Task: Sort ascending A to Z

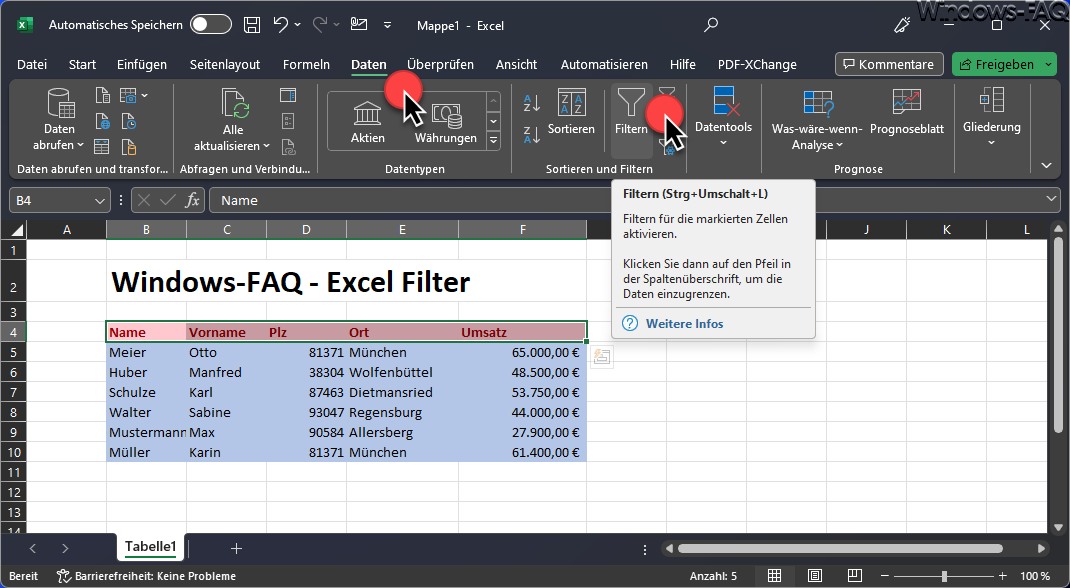Action: tap(532, 103)
